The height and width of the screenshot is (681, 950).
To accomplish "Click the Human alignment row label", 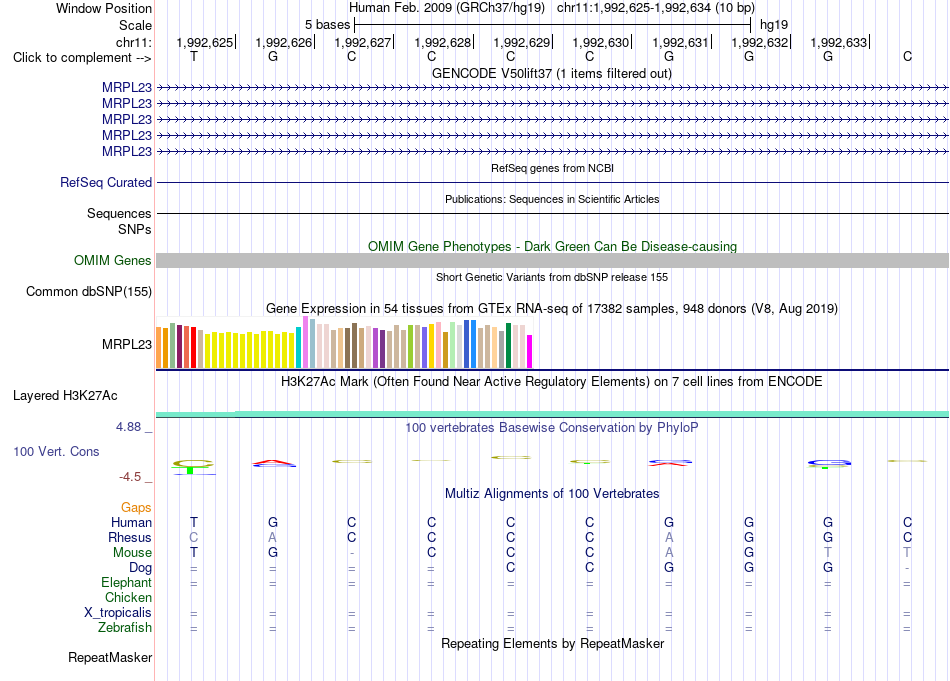I will coord(131,522).
